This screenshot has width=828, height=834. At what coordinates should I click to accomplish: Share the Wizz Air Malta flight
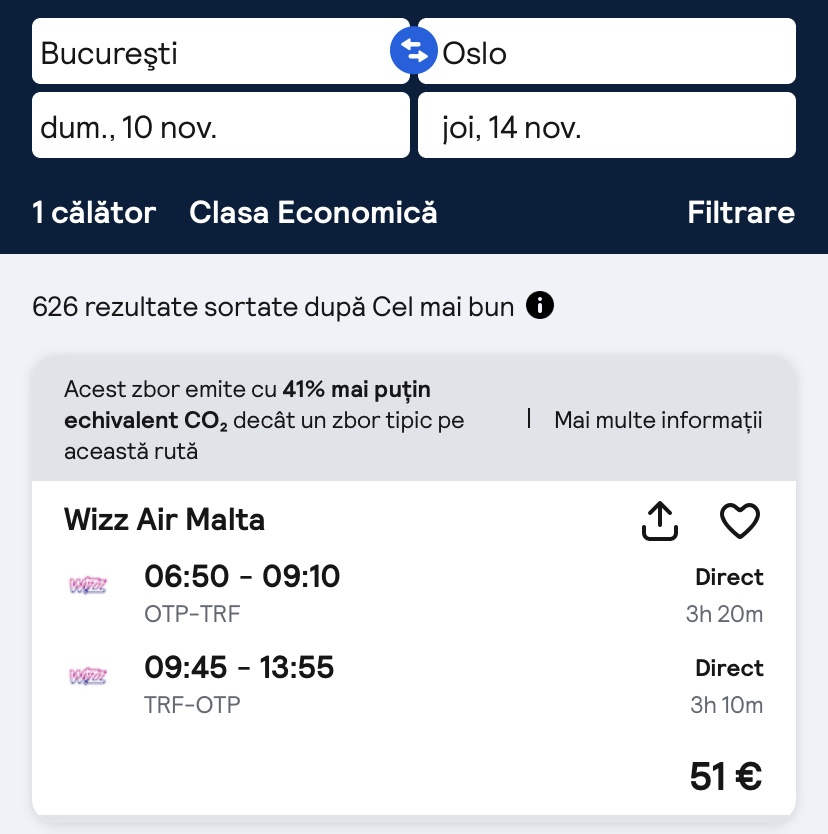pyautogui.click(x=660, y=521)
